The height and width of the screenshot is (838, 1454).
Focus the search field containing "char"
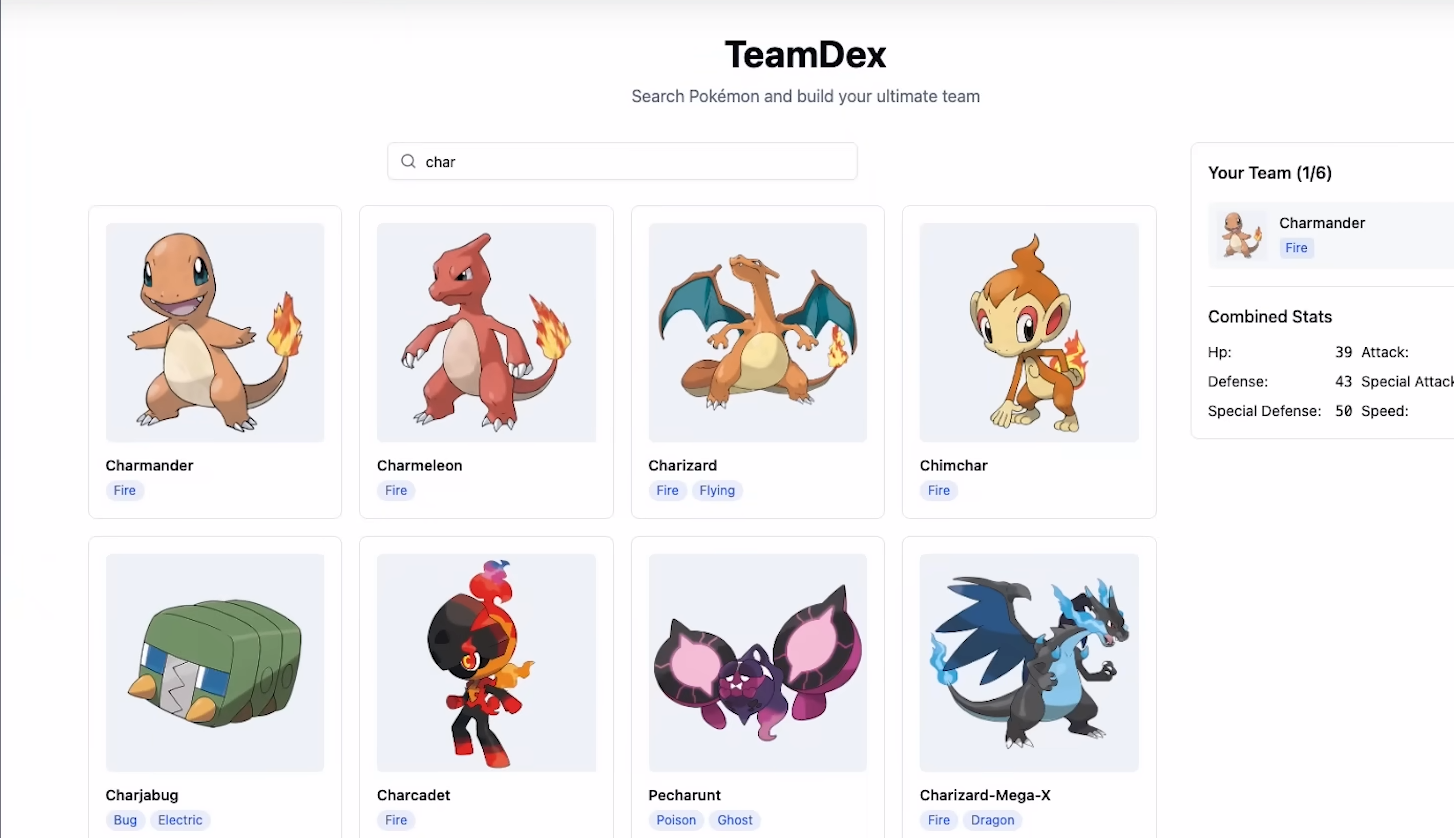tap(622, 161)
